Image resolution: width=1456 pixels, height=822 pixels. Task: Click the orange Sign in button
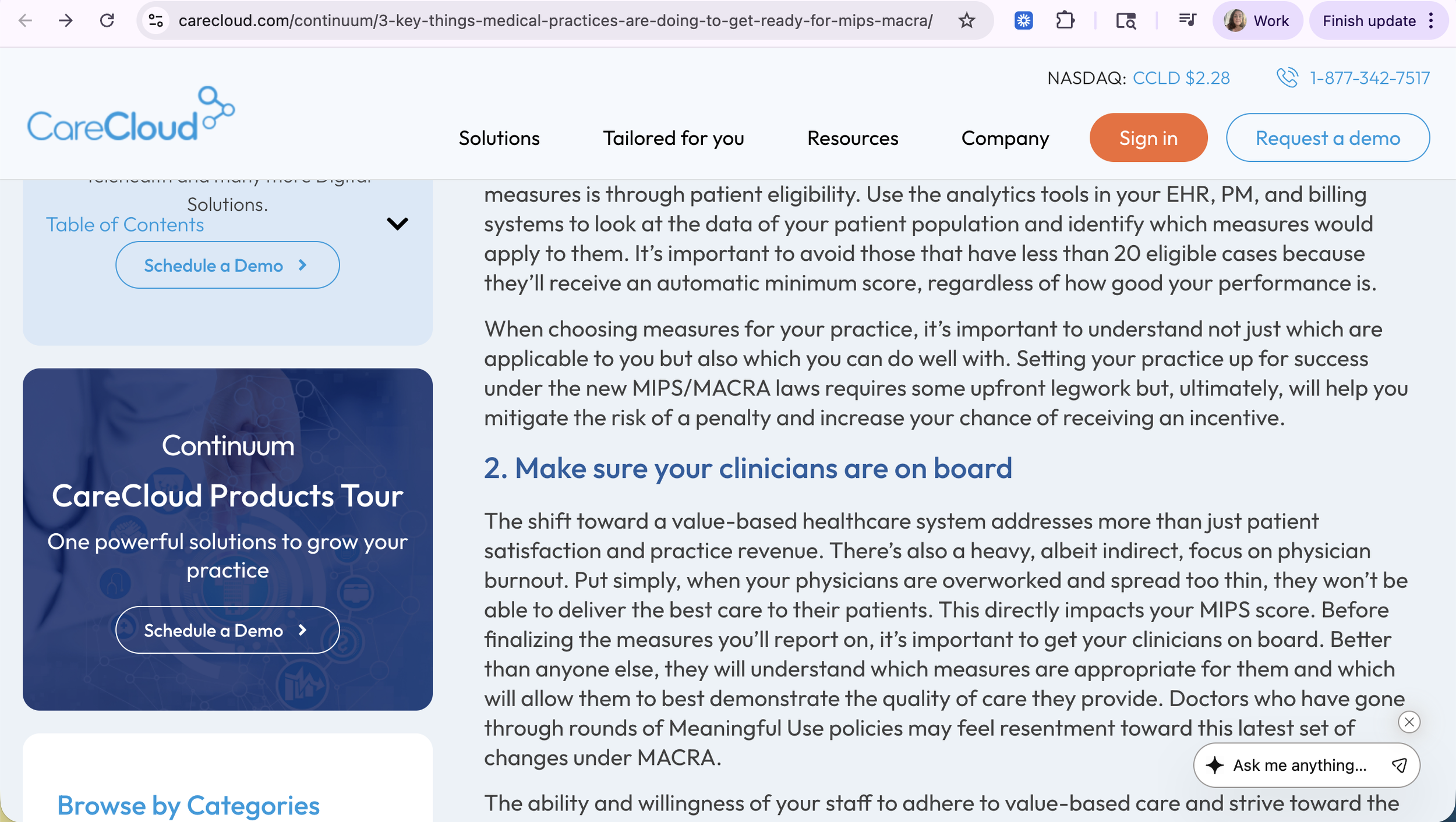[1148, 139]
